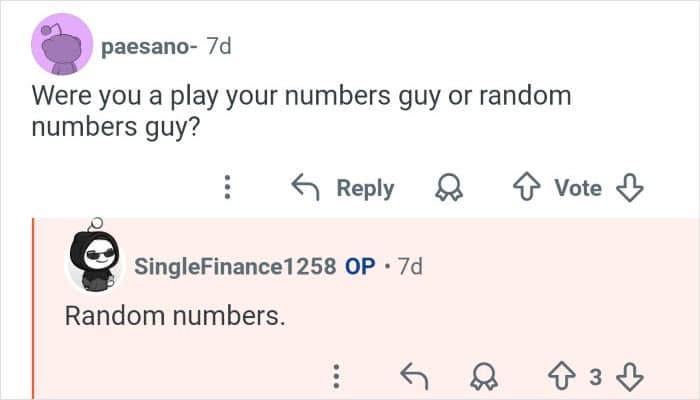Click the 7d timestamp on paesano's comment

pos(217,47)
